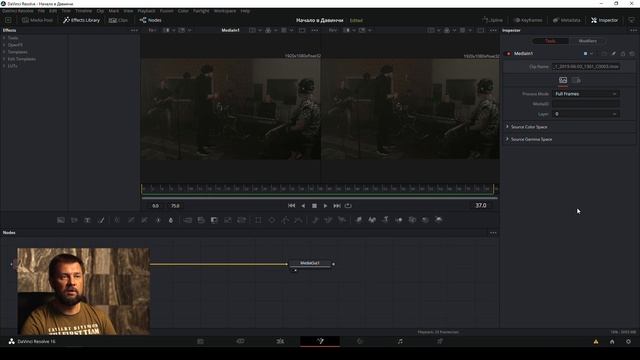The image size is (640, 360).
Task: Toggle the Nodes panel
Action: [150, 20]
